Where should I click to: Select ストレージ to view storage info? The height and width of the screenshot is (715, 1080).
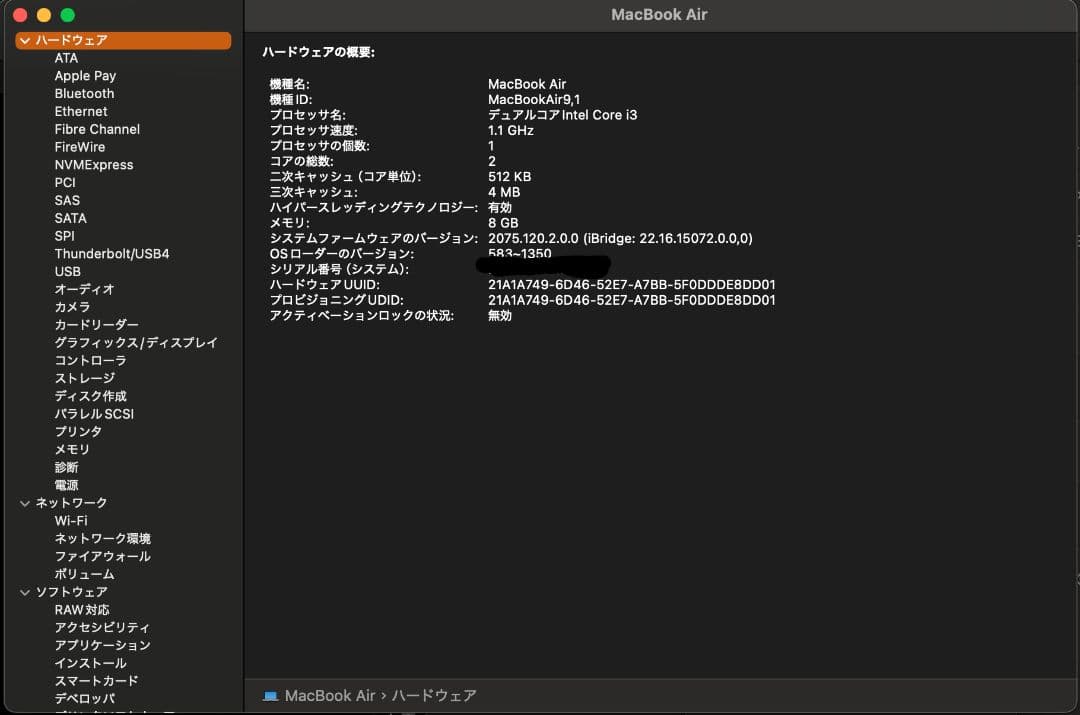[80, 378]
